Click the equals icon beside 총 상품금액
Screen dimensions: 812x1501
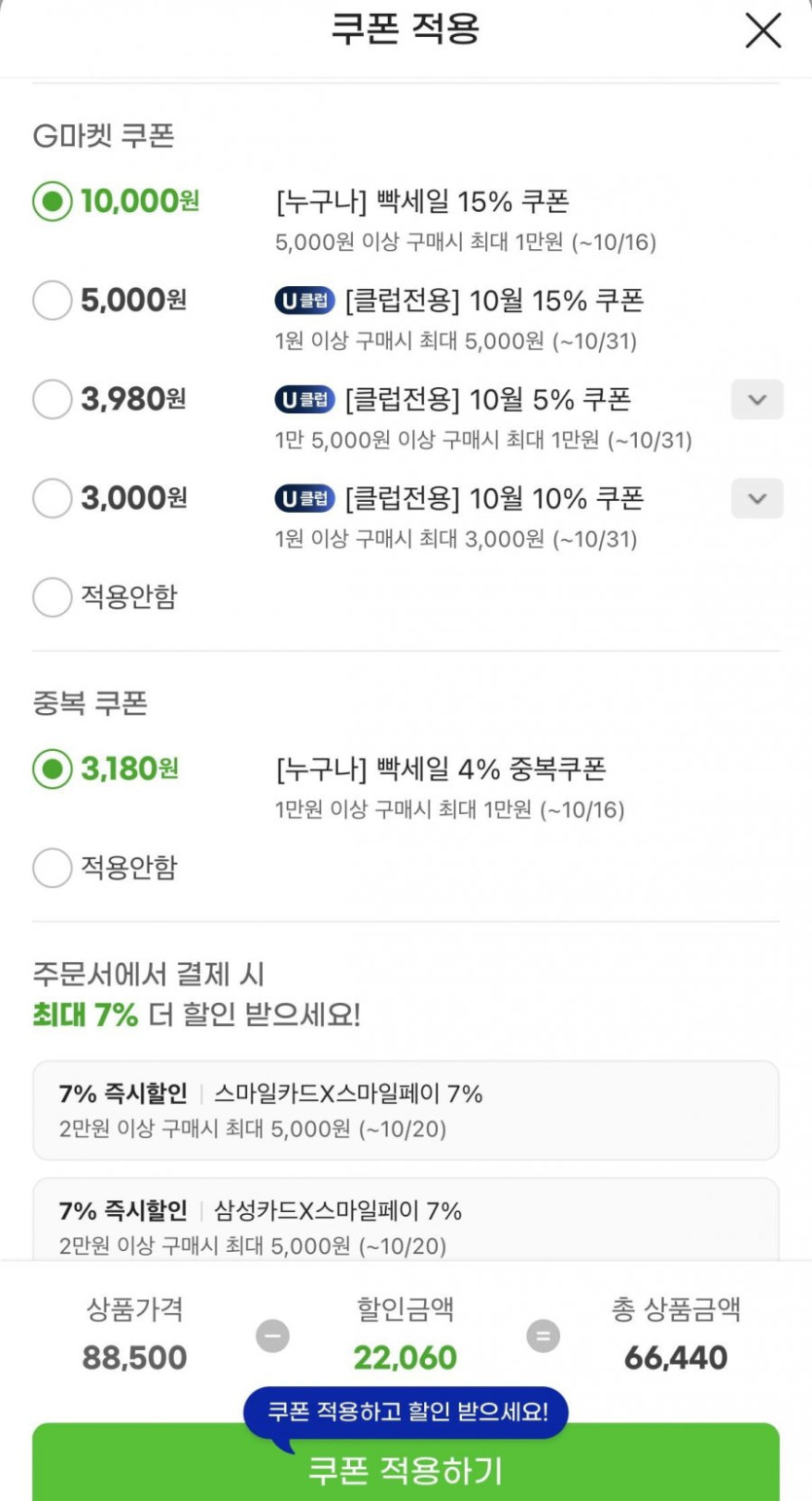coord(543,1337)
